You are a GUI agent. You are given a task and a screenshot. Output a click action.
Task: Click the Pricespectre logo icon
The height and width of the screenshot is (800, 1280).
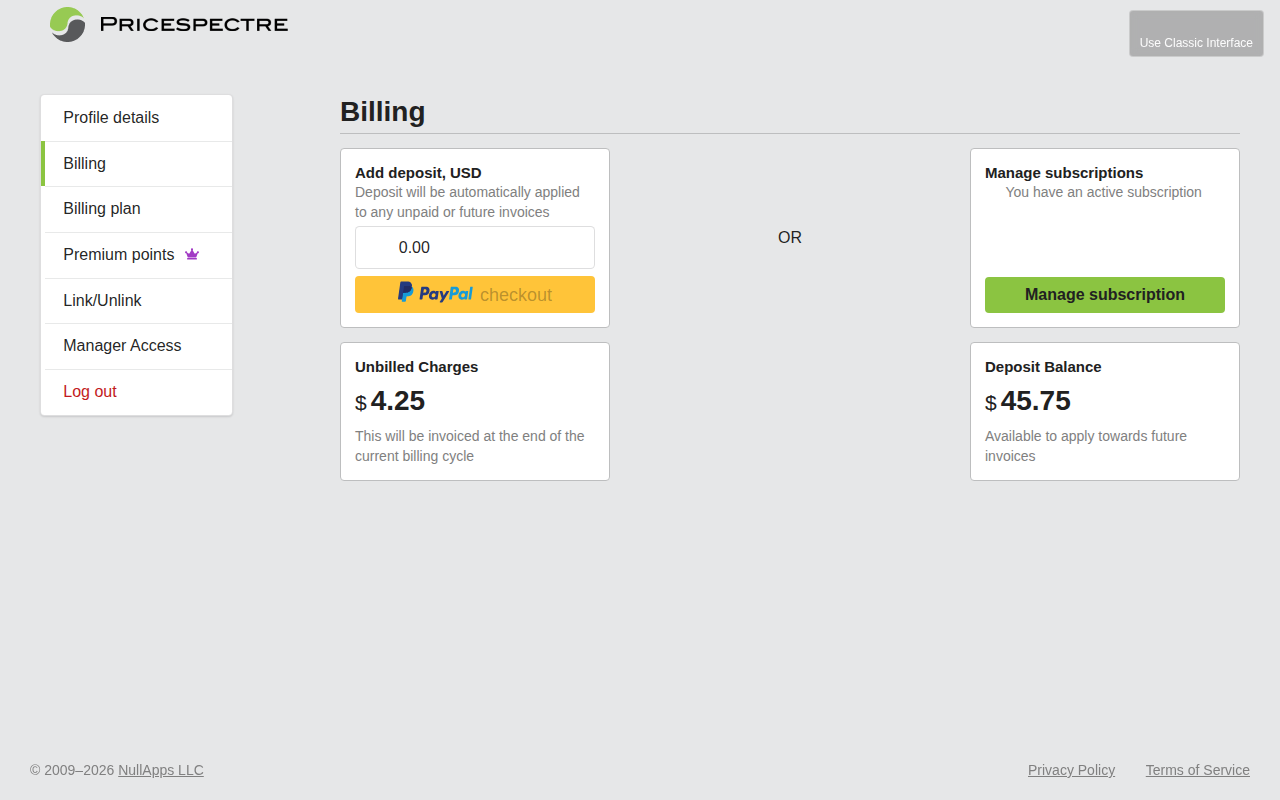click(x=66, y=24)
